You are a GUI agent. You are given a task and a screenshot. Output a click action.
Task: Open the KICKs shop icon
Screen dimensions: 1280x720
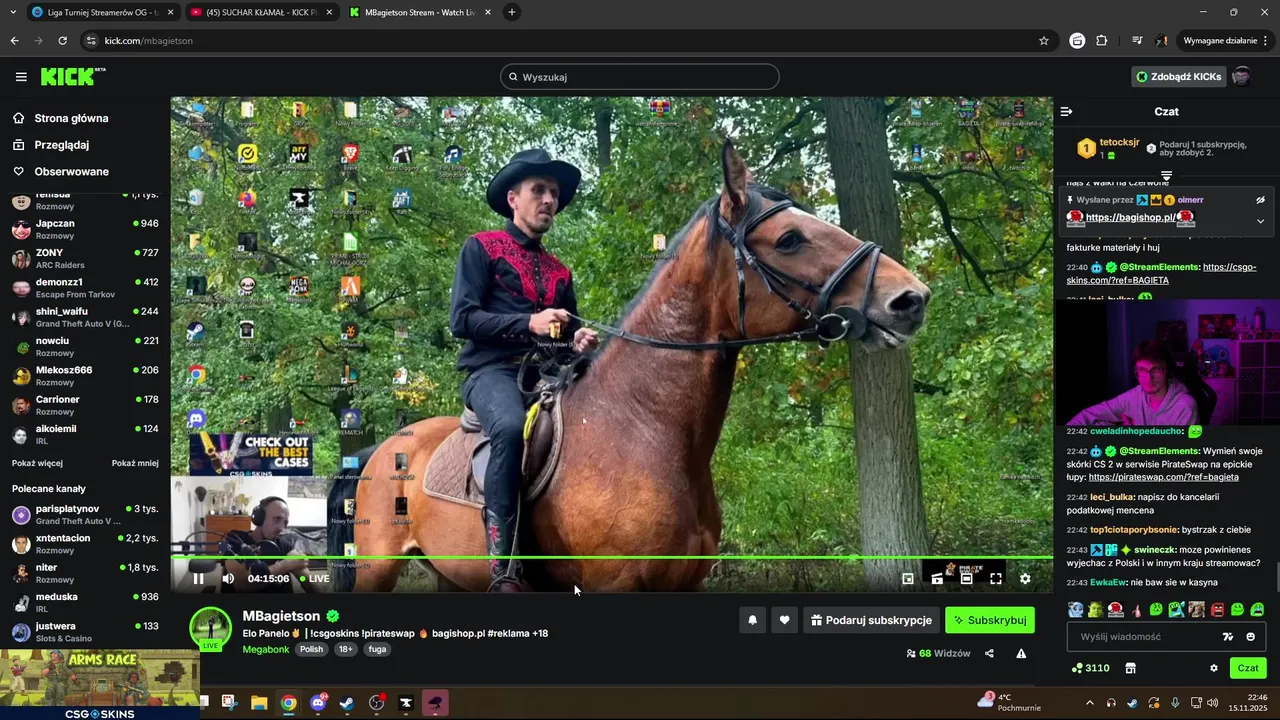[x=1131, y=668]
